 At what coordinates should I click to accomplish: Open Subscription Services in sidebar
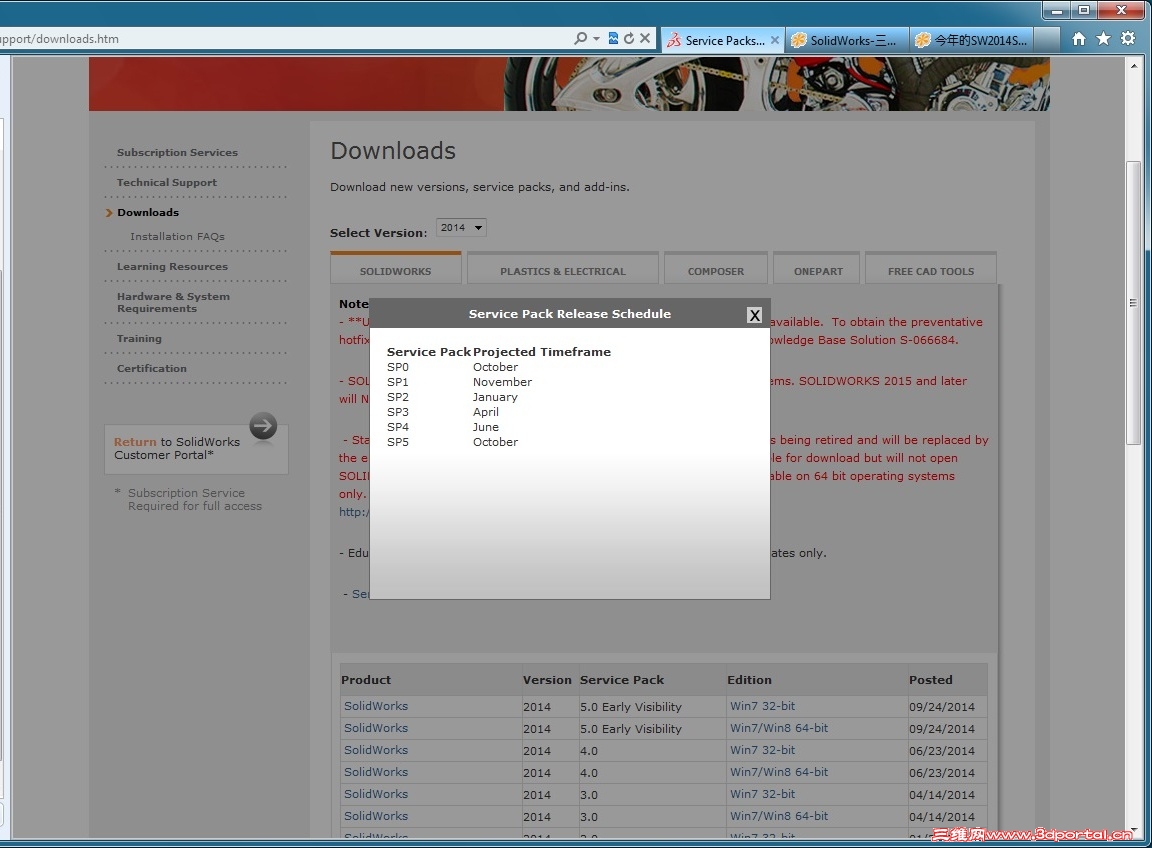[177, 153]
